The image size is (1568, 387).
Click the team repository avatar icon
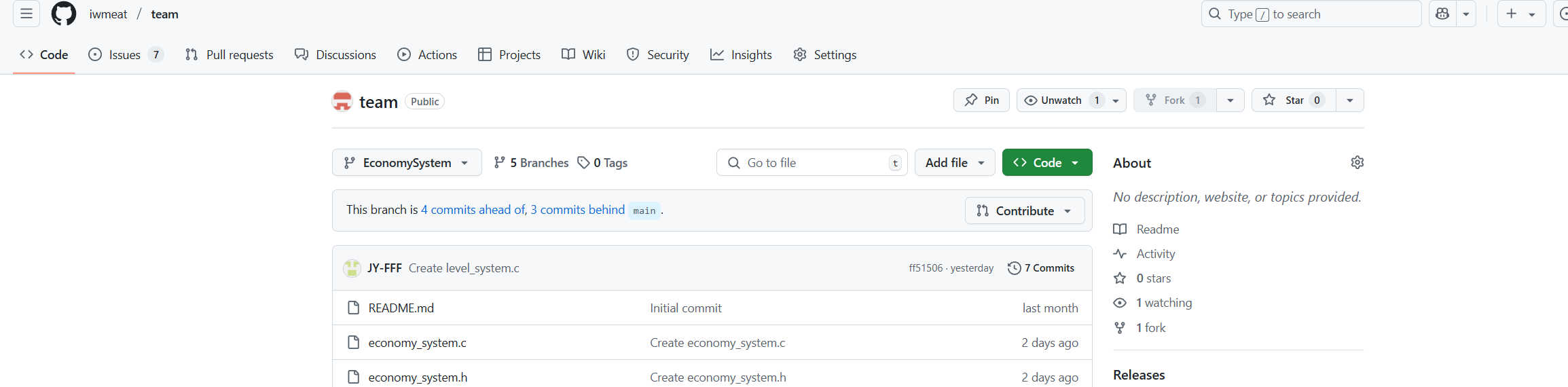[342, 101]
